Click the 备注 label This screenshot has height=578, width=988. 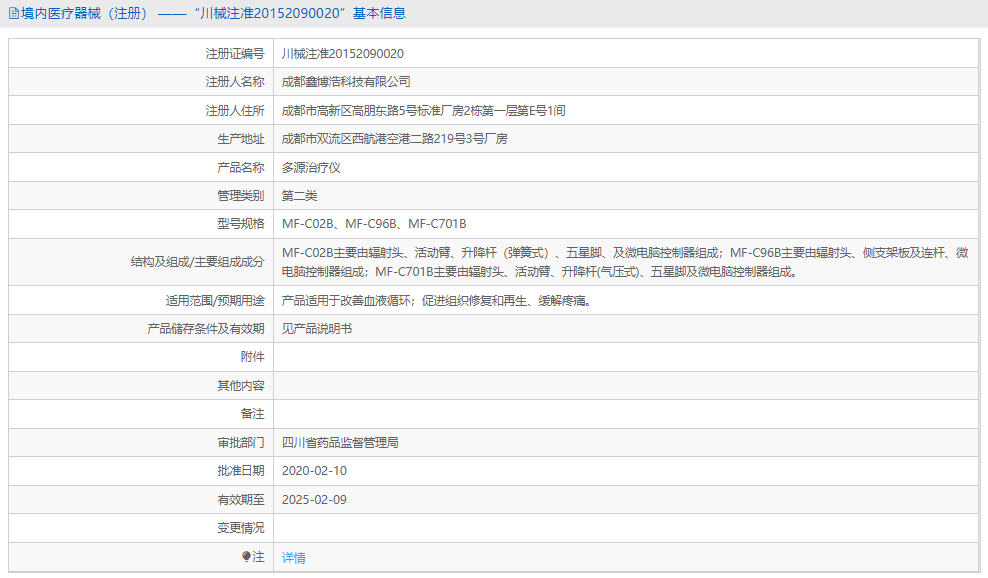(x=253, y=414)
